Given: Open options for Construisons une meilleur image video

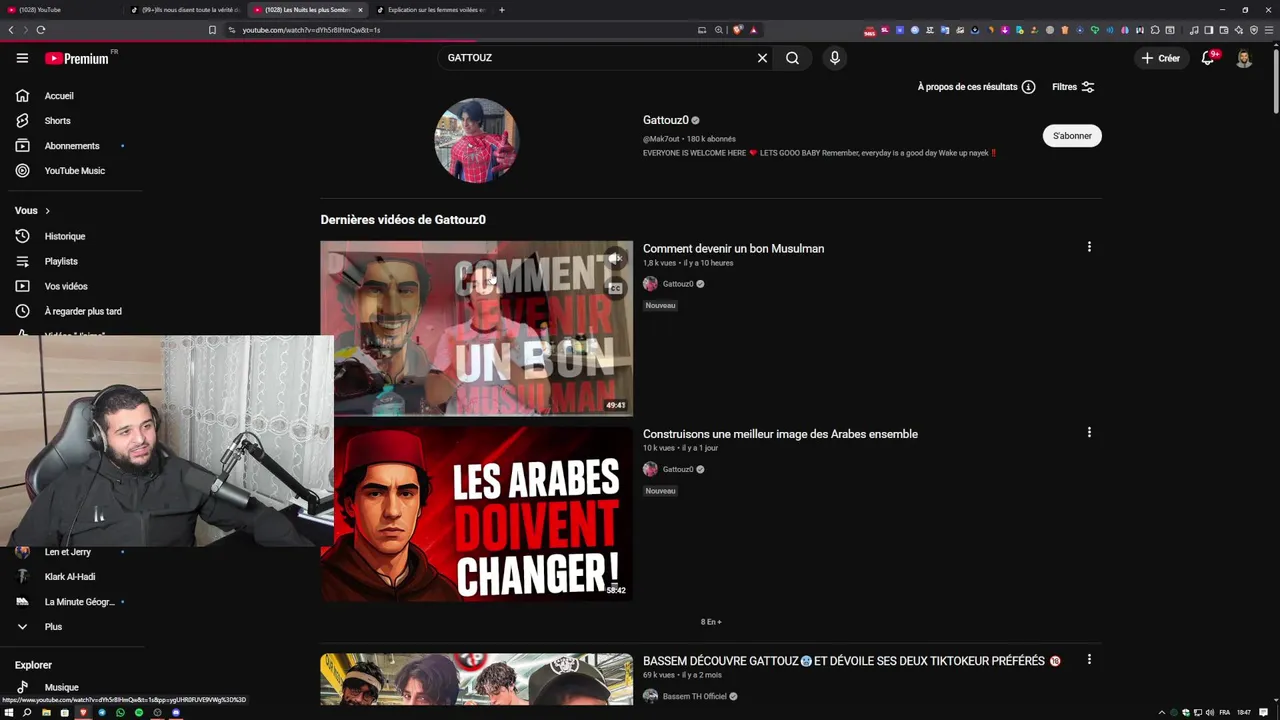Looking at the screenshot, I should 1089,433.
